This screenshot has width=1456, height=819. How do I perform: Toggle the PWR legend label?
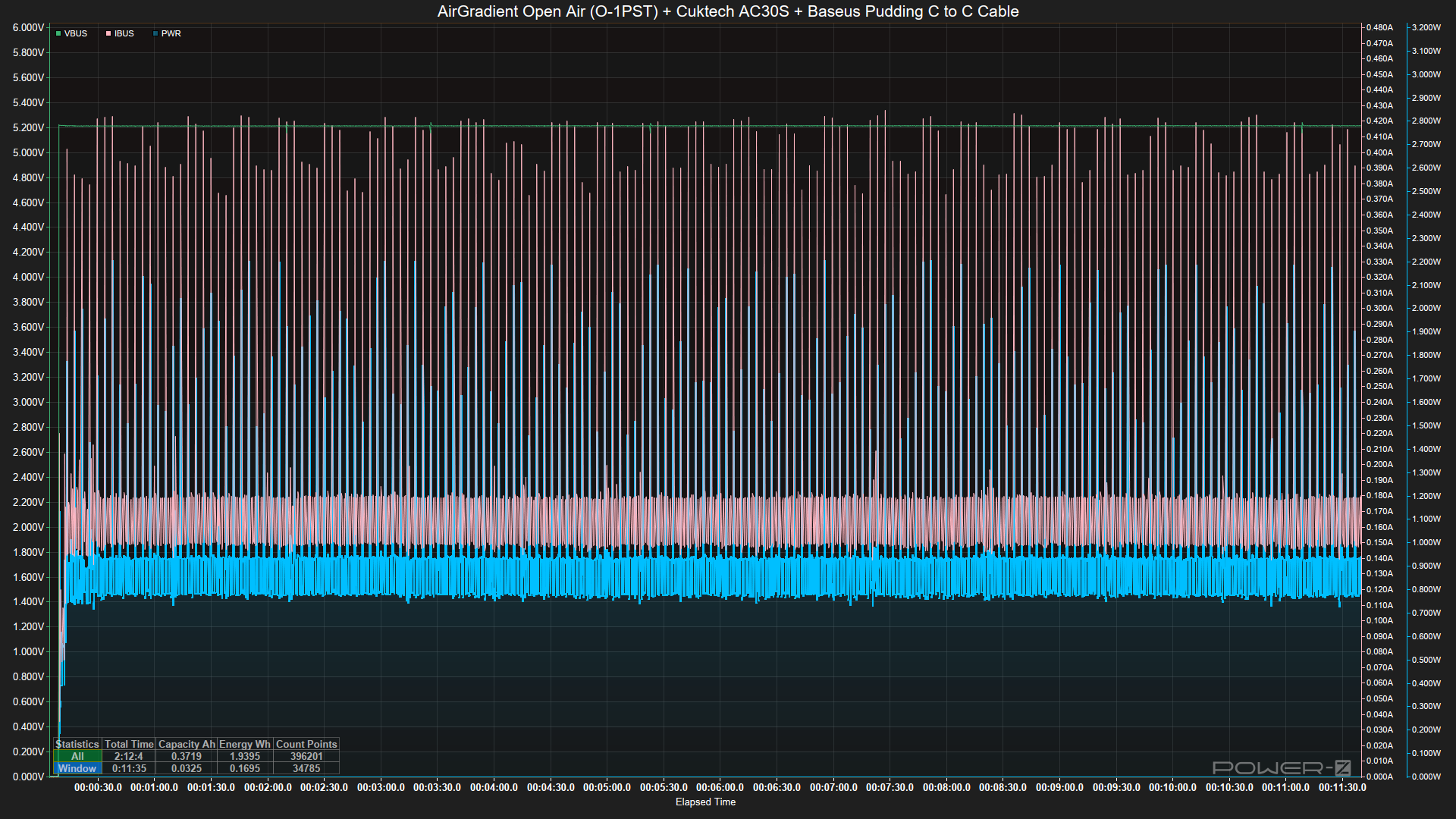(171, 33)
